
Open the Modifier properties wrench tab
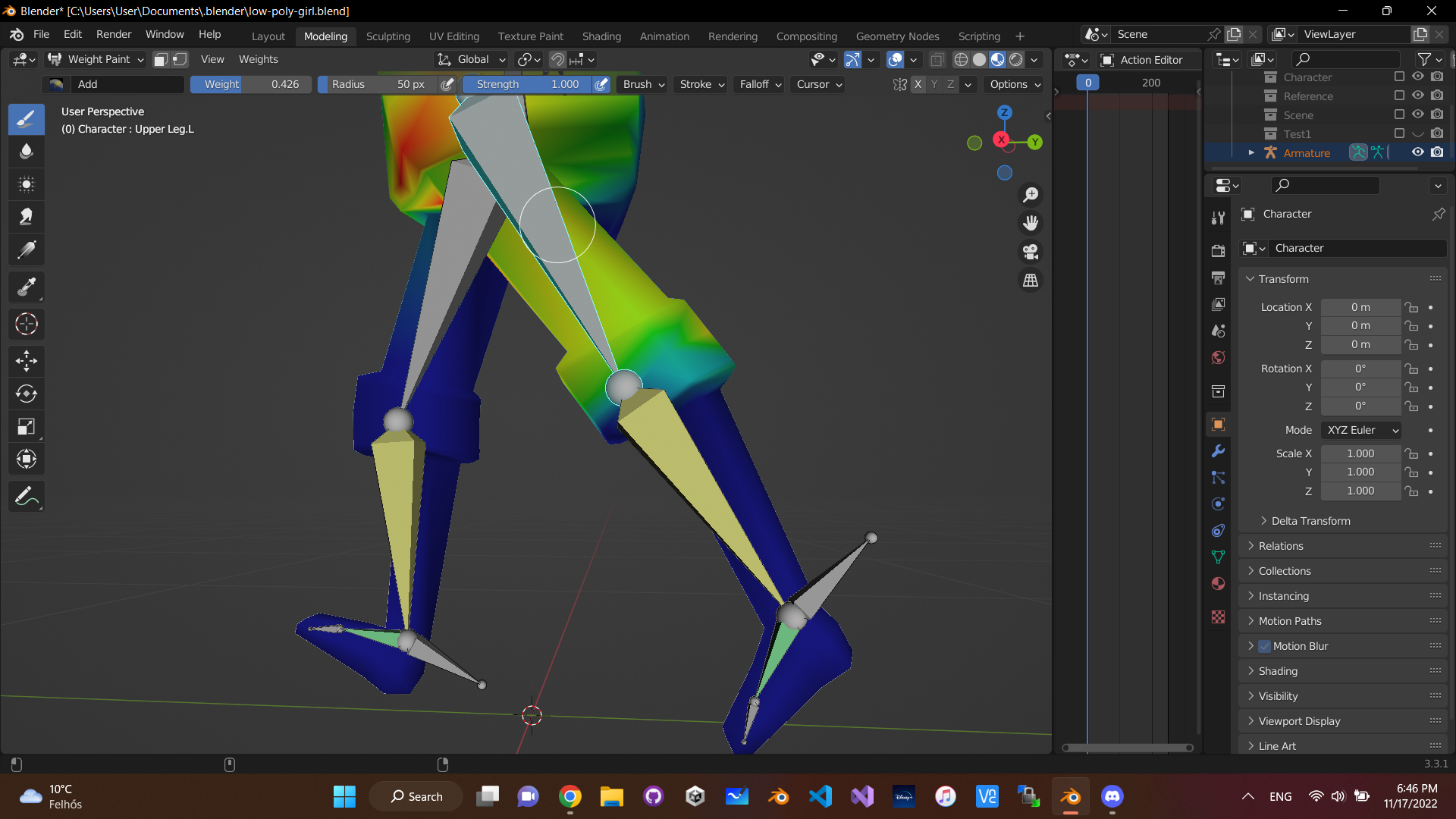pyautogui.click(x=1218, y=450)
